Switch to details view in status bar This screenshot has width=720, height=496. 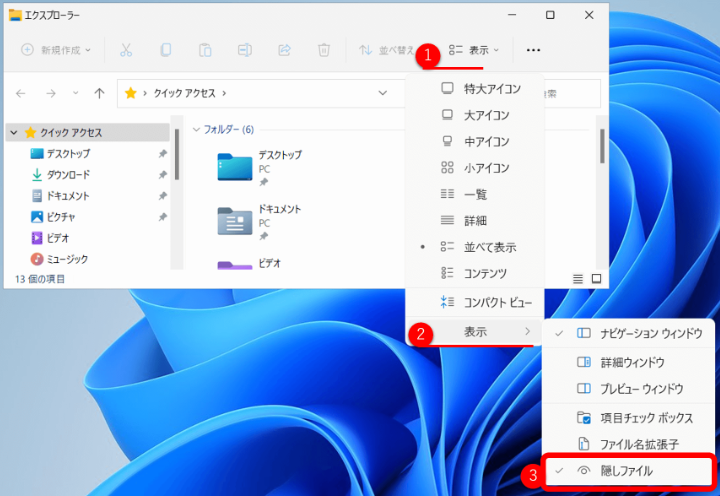click(578, 279)
